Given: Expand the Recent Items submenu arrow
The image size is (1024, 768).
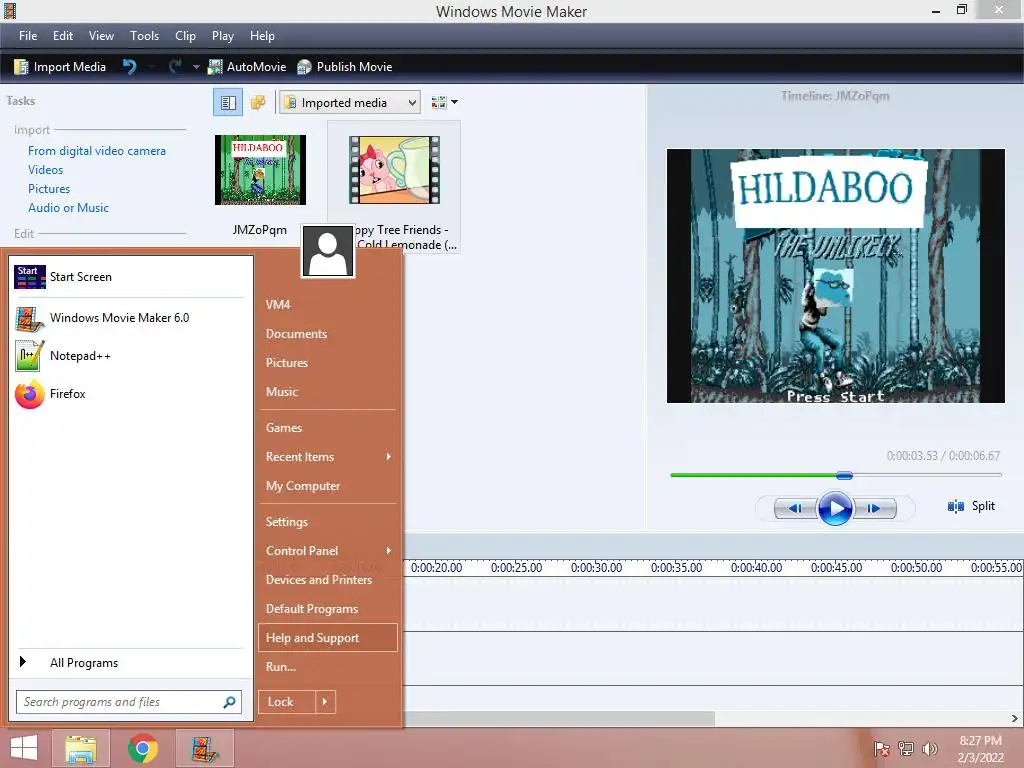Looking at the screenshot, I should click(389, 456).
